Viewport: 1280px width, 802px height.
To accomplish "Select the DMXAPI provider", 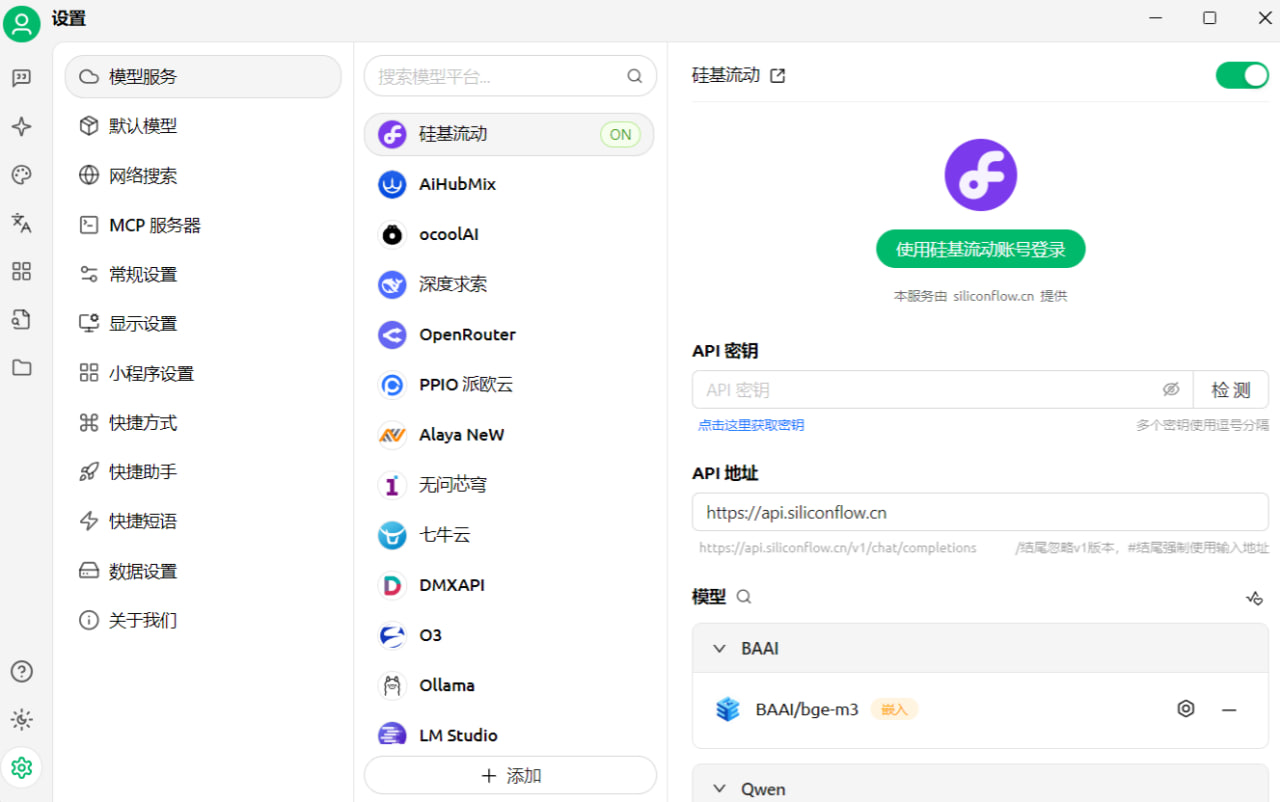I will tap(509, 585).
